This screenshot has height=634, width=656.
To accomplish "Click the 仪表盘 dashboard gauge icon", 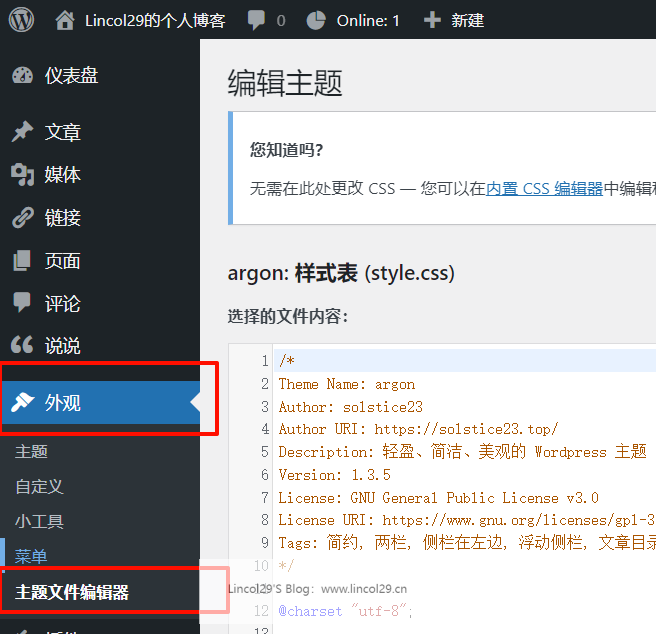I will pyautogui.click(x=22, y=76).
